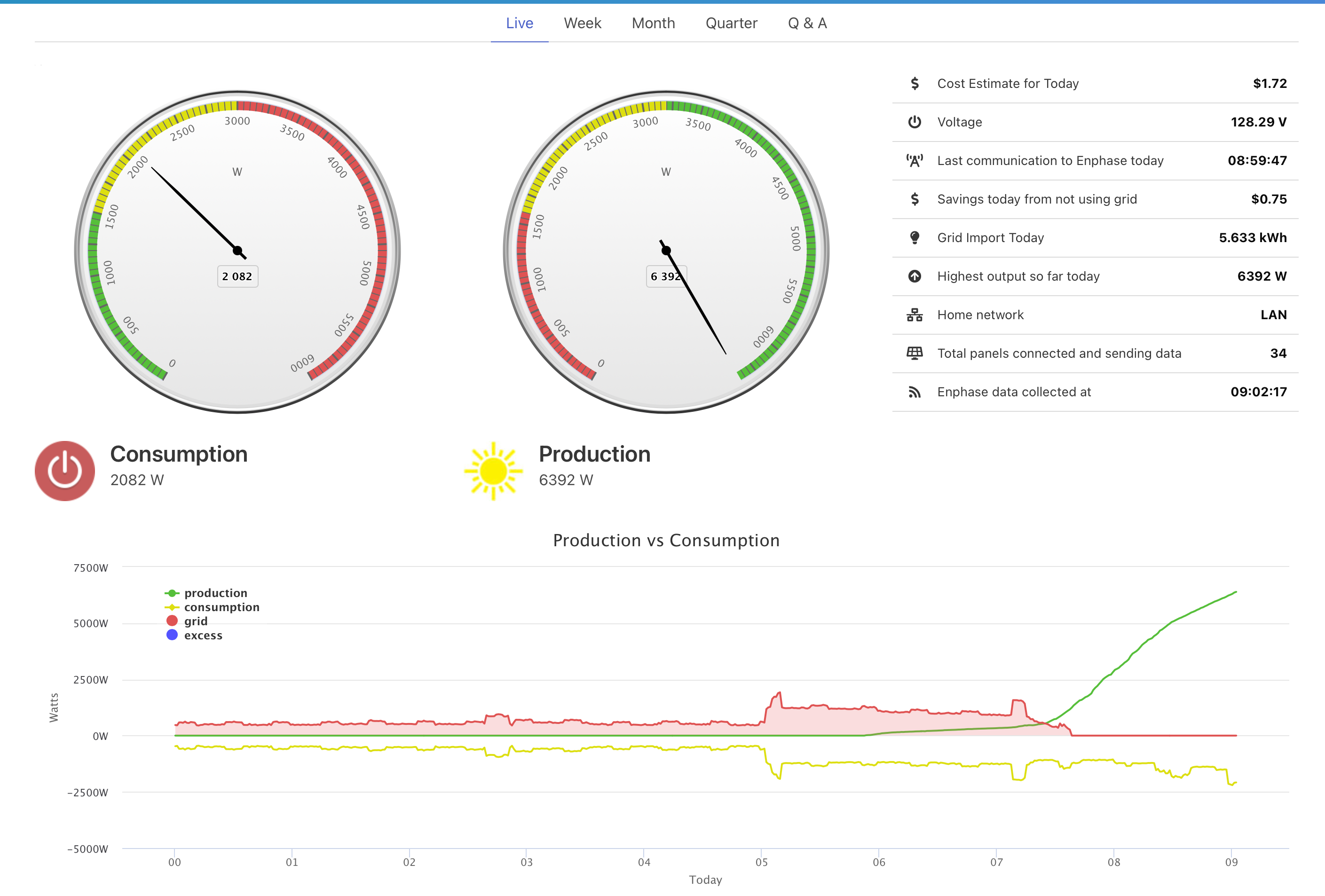Open the Quarter tab
Image resolution: width=1325 pixels, height=896 pixels.
[731, 24]
